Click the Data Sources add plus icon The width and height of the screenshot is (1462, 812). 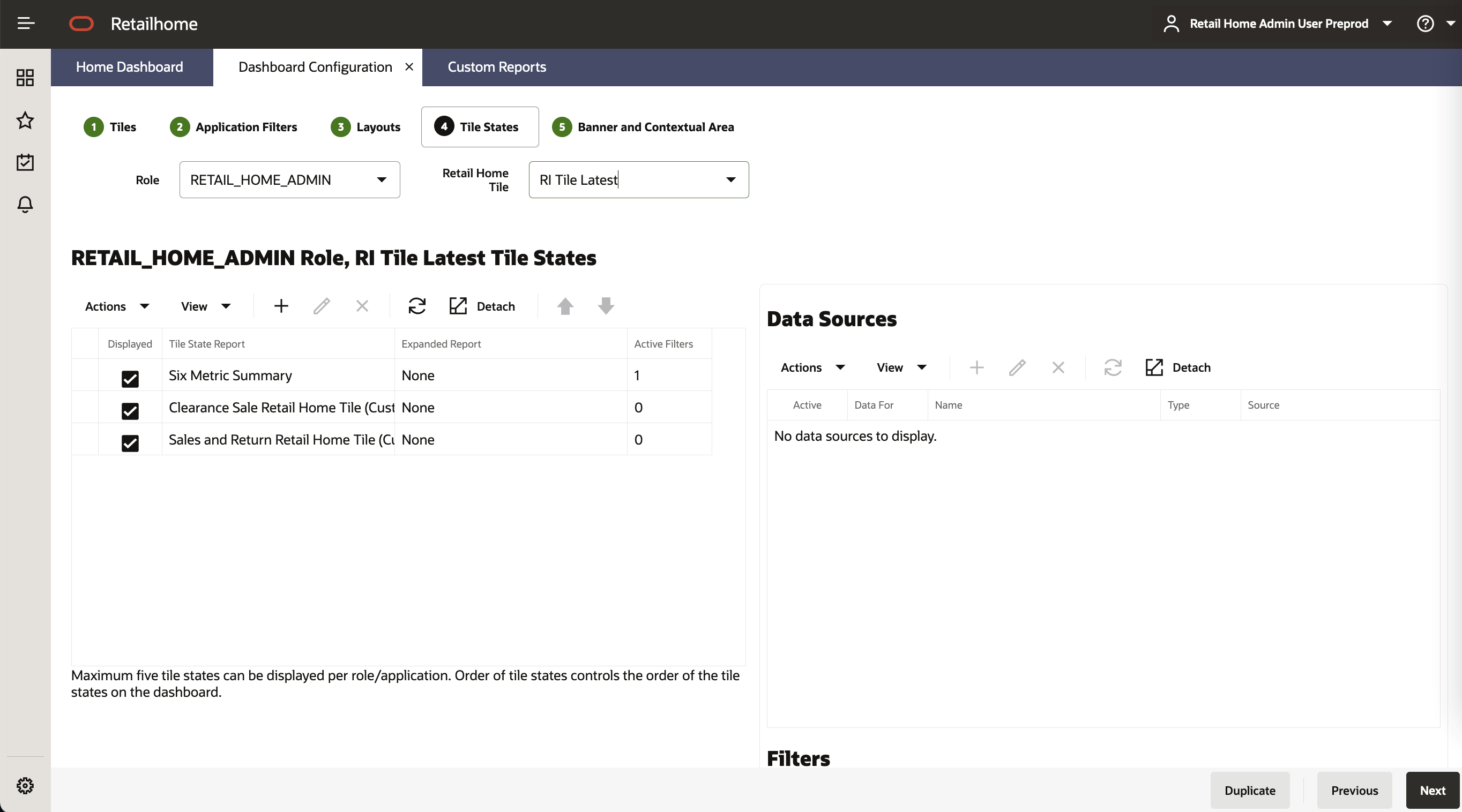point(977,367)
